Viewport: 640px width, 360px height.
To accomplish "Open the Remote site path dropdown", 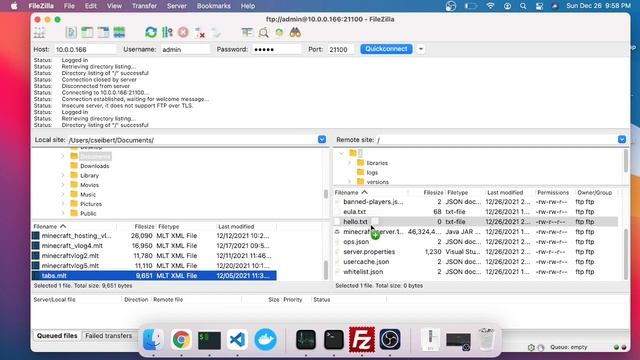I will [622, 140].
